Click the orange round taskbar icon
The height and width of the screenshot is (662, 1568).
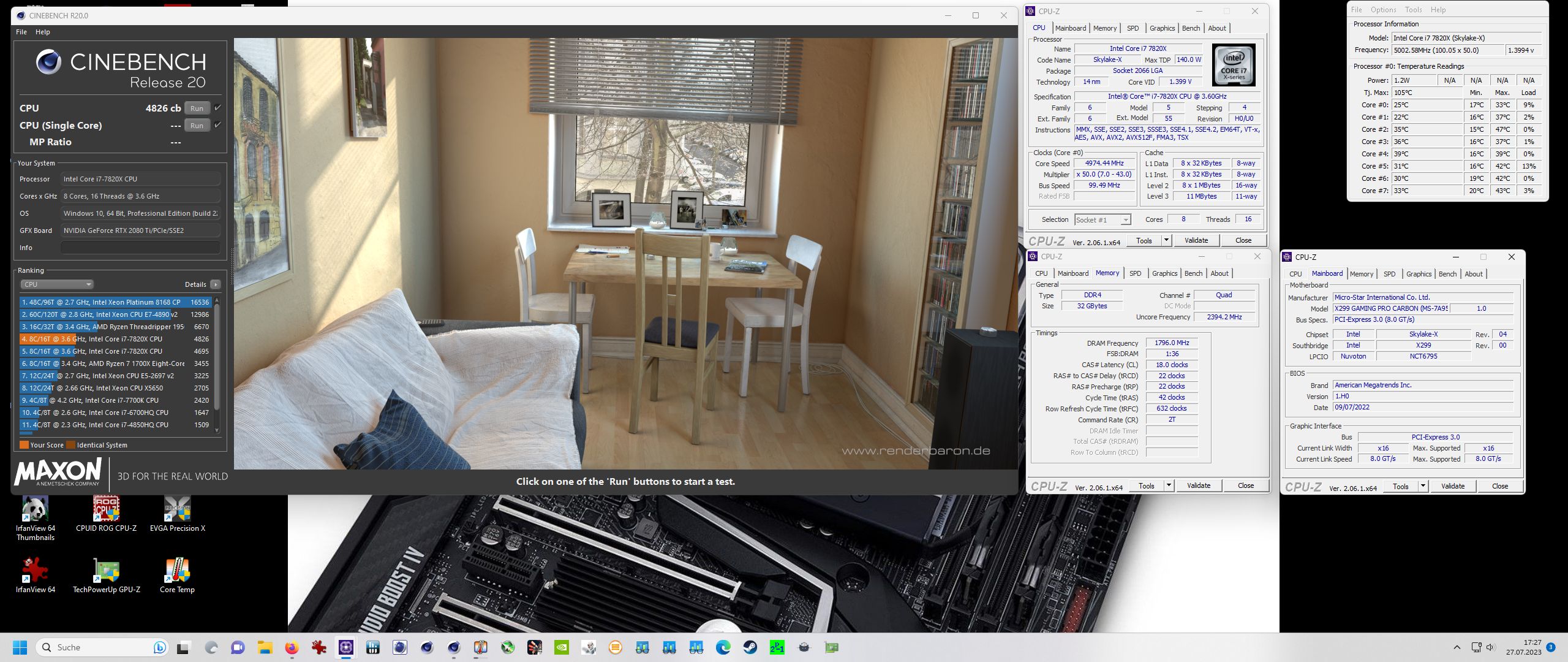616,647
